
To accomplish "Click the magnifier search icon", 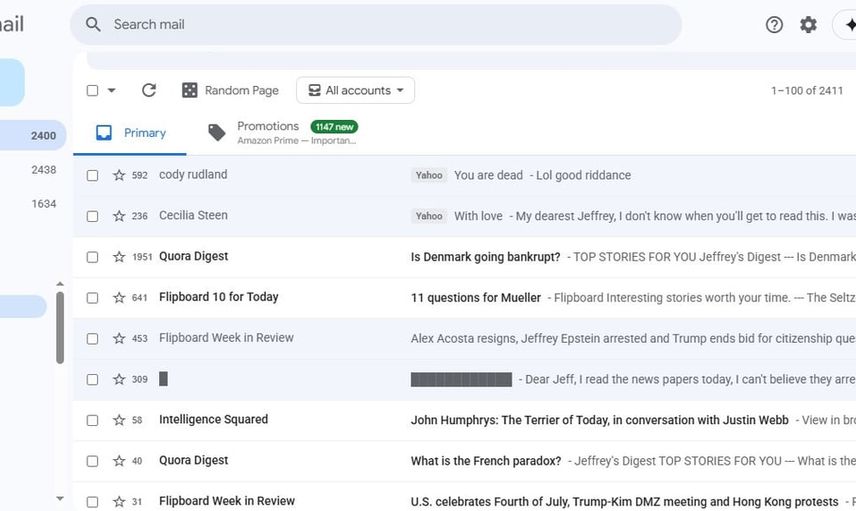I will (93, 25).
